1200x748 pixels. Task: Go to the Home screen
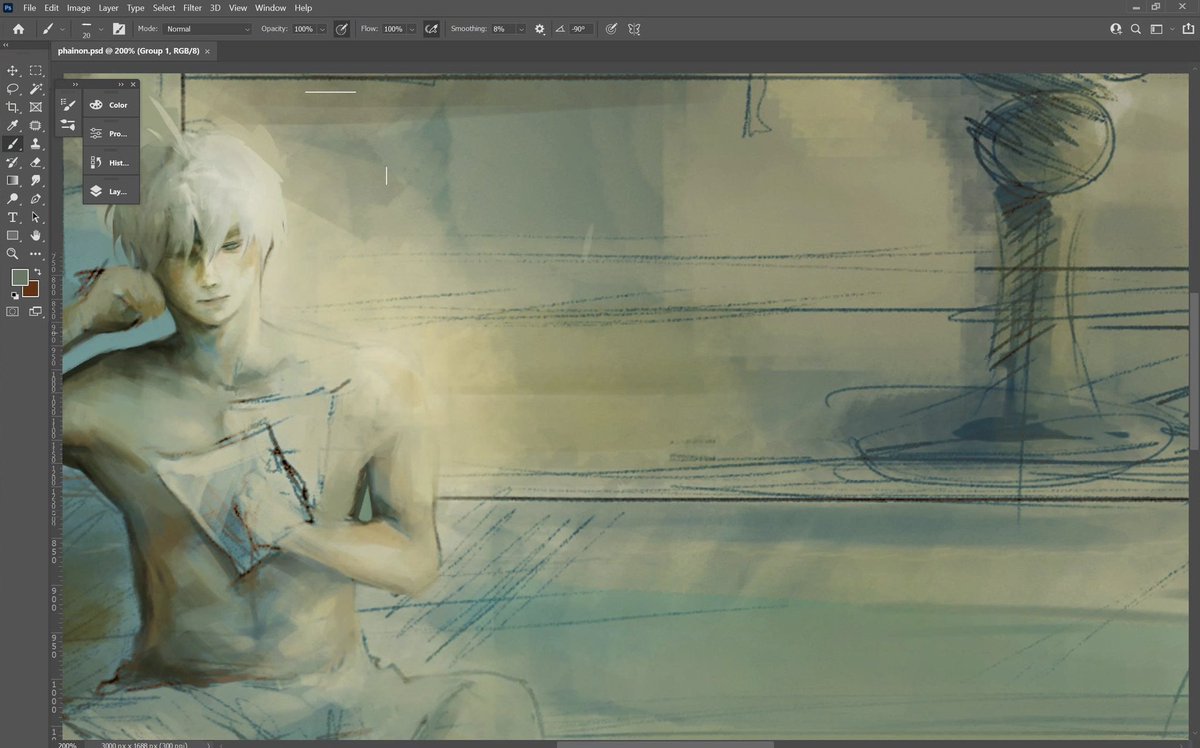coord(18,29)
